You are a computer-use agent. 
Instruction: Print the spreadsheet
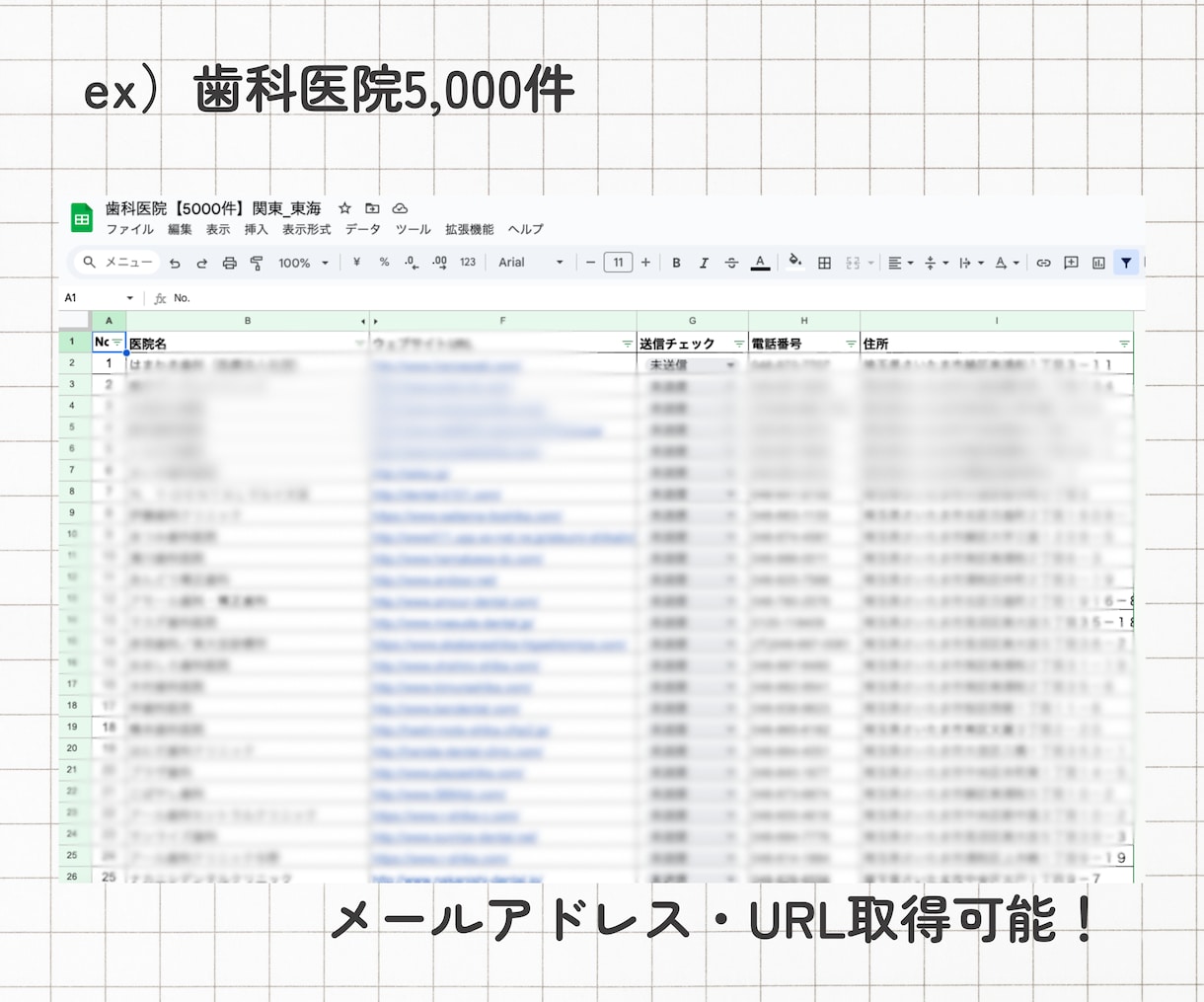(x=229, y=263)
